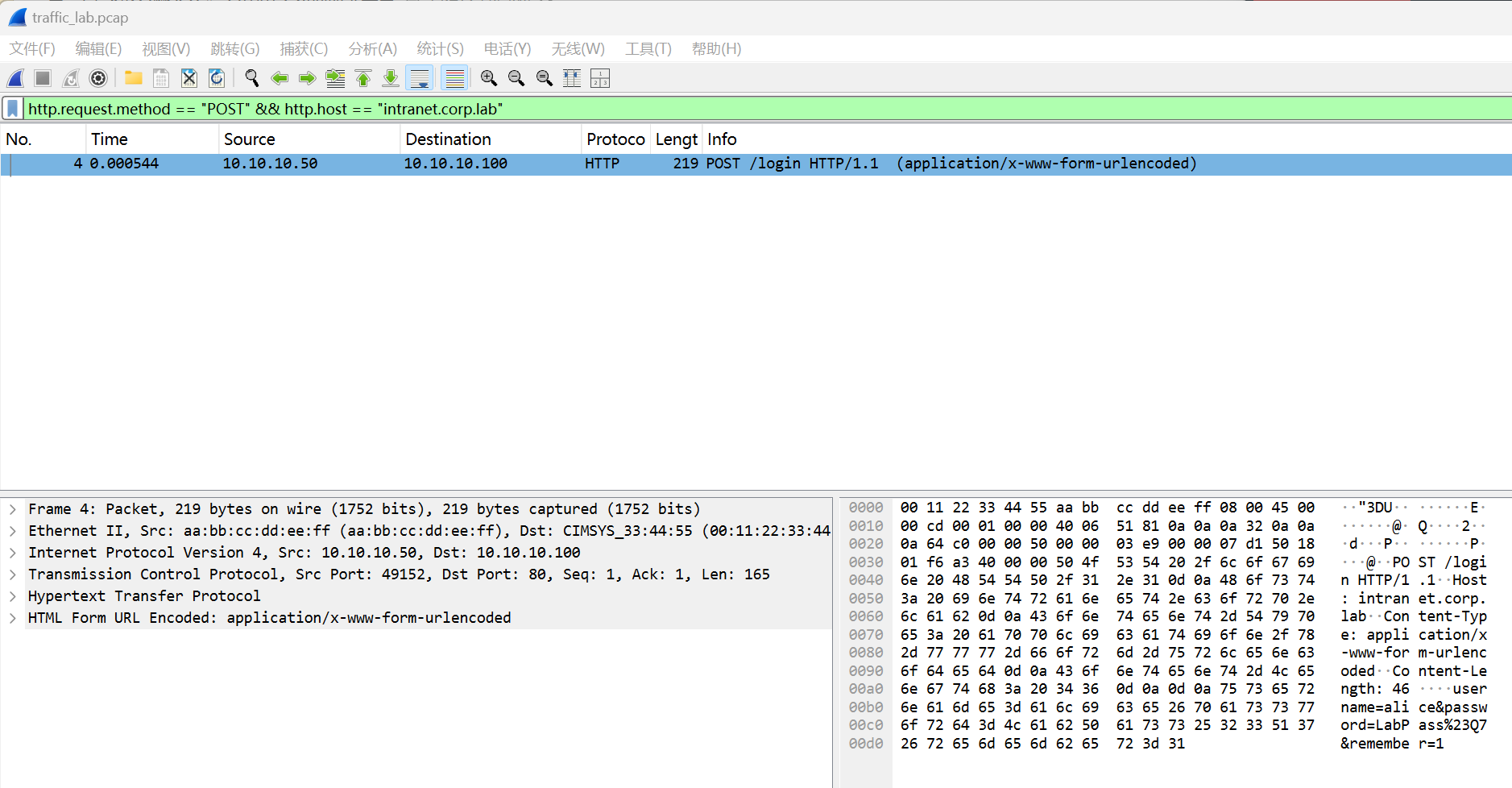Click ASCII text 'ord=LabP ass%23Q7'
The width and height of the screenshot is (1512, 788).
pyautogui.click(x=1414, y=725)
